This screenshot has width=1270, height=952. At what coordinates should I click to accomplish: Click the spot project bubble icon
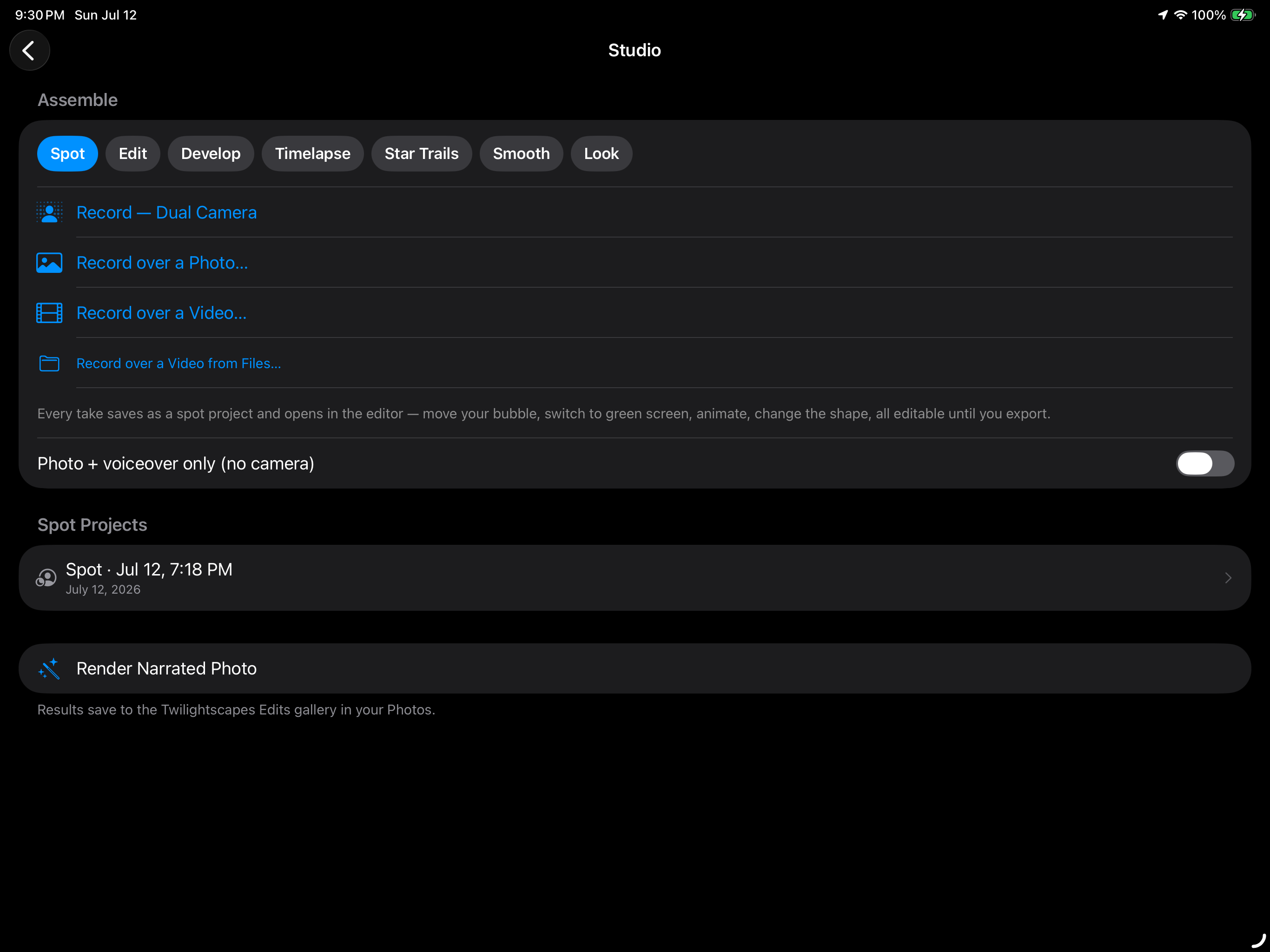46,578
